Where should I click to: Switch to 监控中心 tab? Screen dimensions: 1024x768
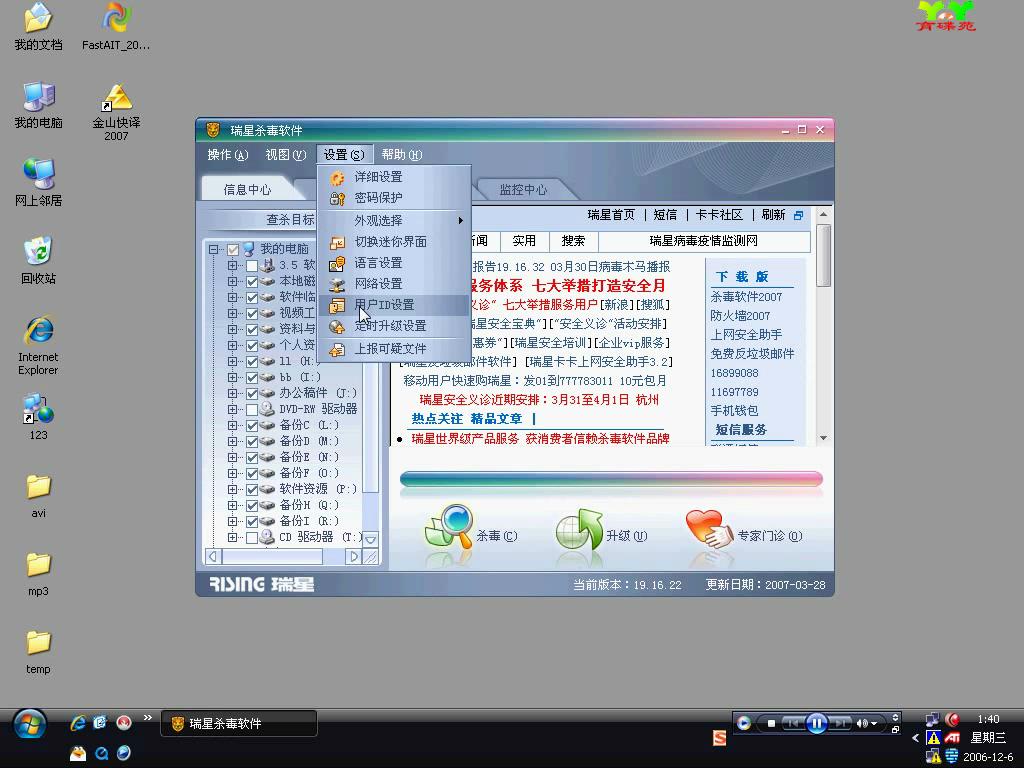523,189
